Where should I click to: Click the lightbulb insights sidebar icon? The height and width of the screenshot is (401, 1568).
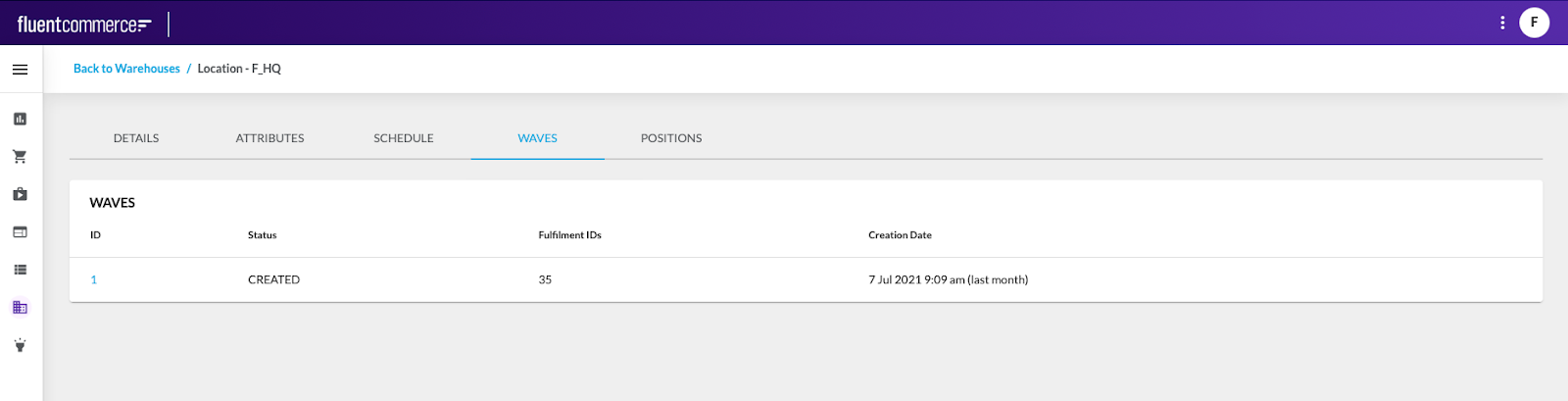point(20,345)
